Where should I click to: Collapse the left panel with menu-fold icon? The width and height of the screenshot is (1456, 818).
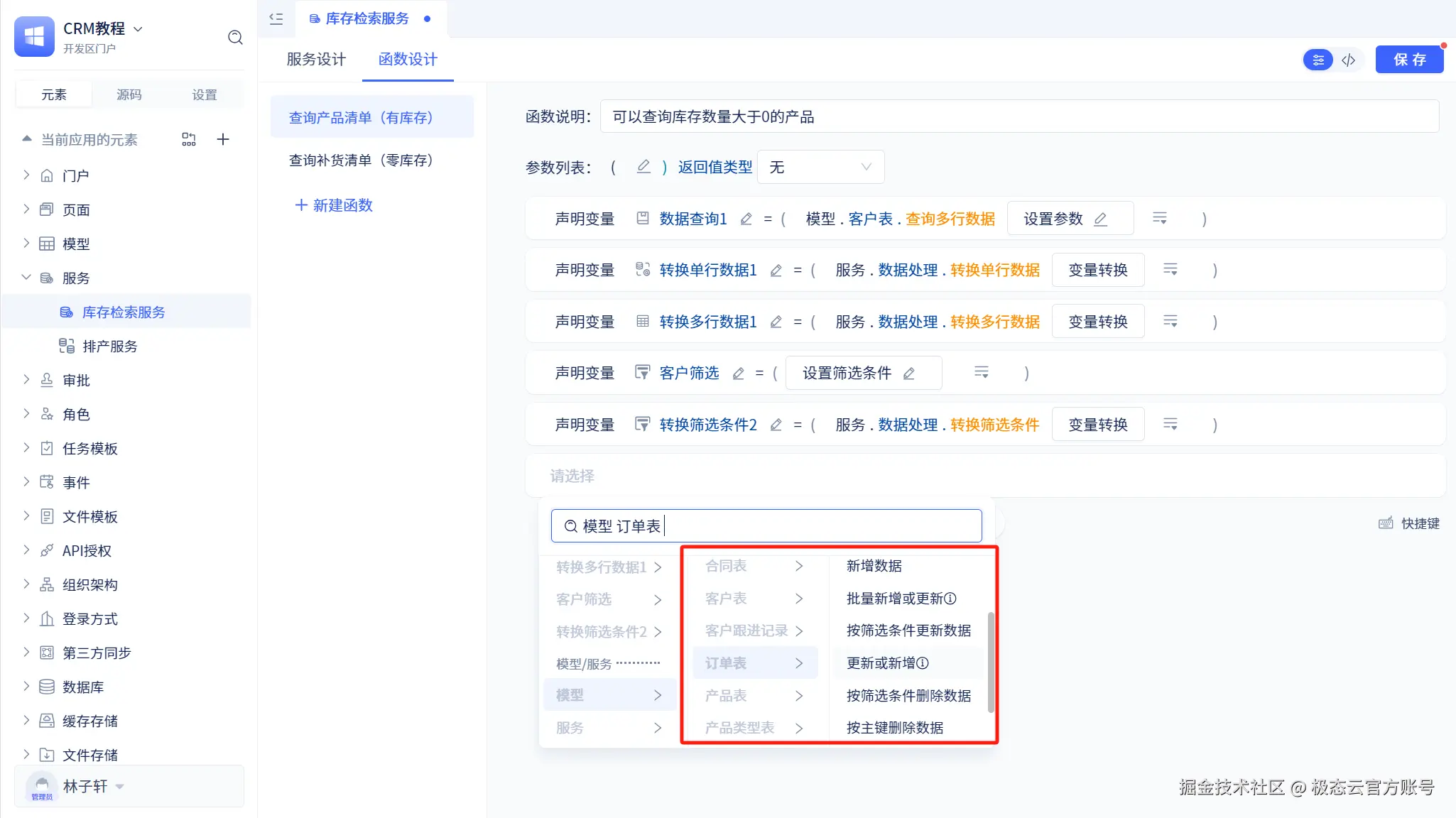click(276, 19)
